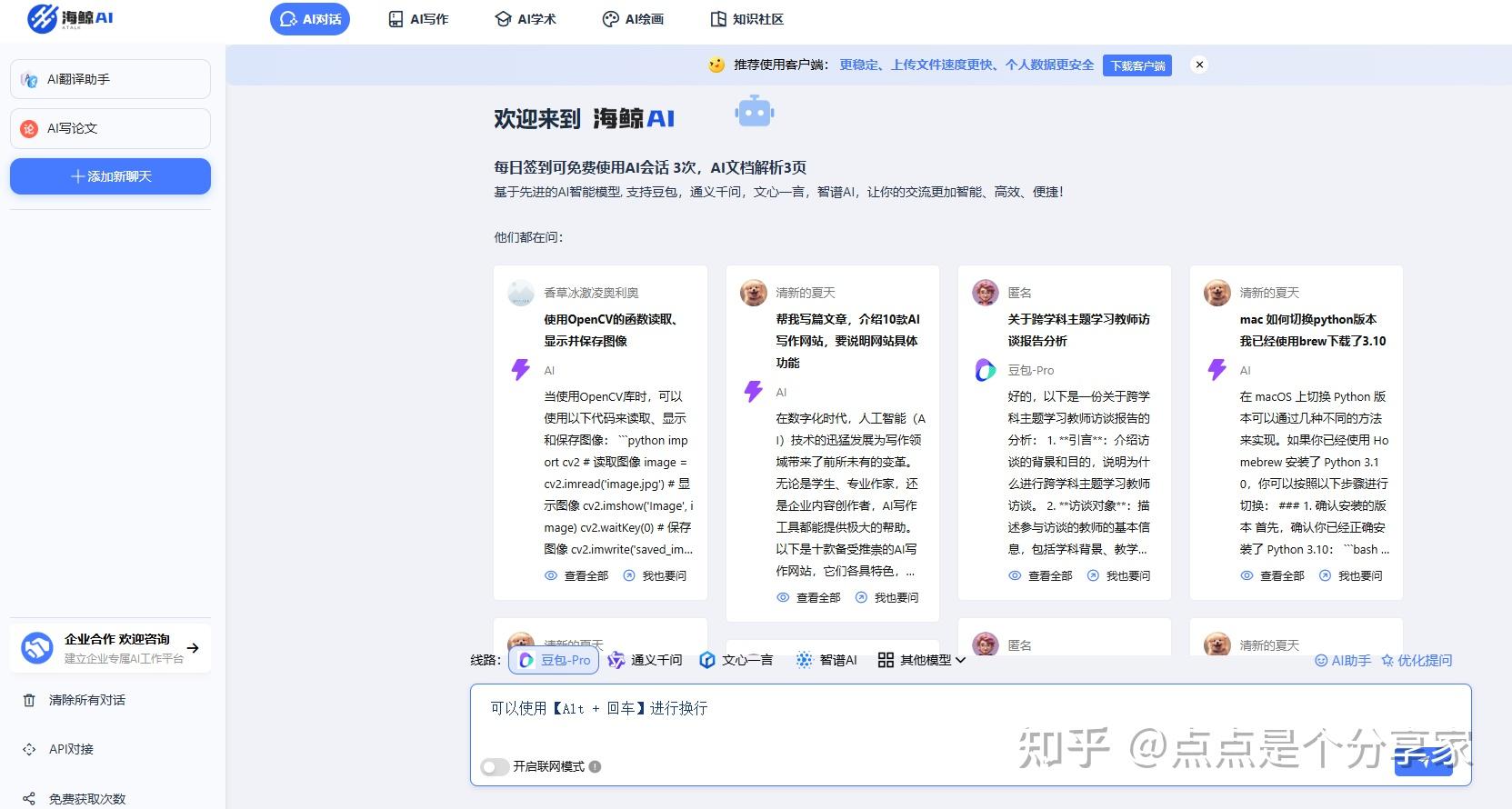This screenshot has height=809, width=1512.
Task: Click AI lightning icon in mac python card
Action: pos(1217,370)
